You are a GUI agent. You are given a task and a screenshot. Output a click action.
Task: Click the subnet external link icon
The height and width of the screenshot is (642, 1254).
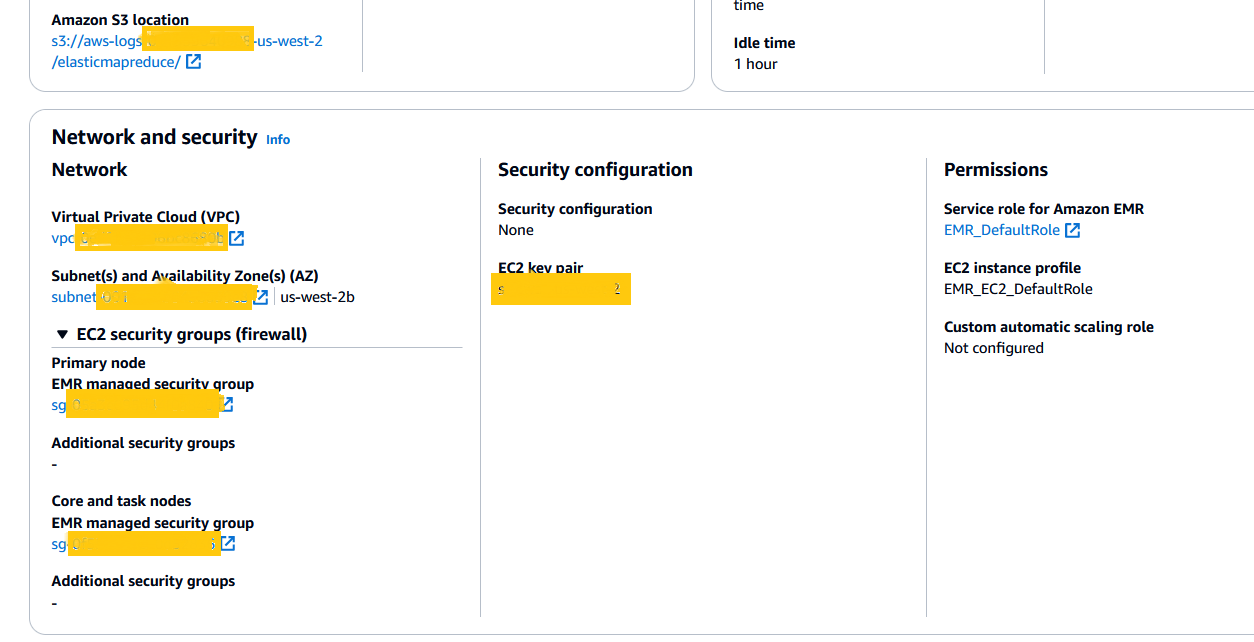pos(261,297)
